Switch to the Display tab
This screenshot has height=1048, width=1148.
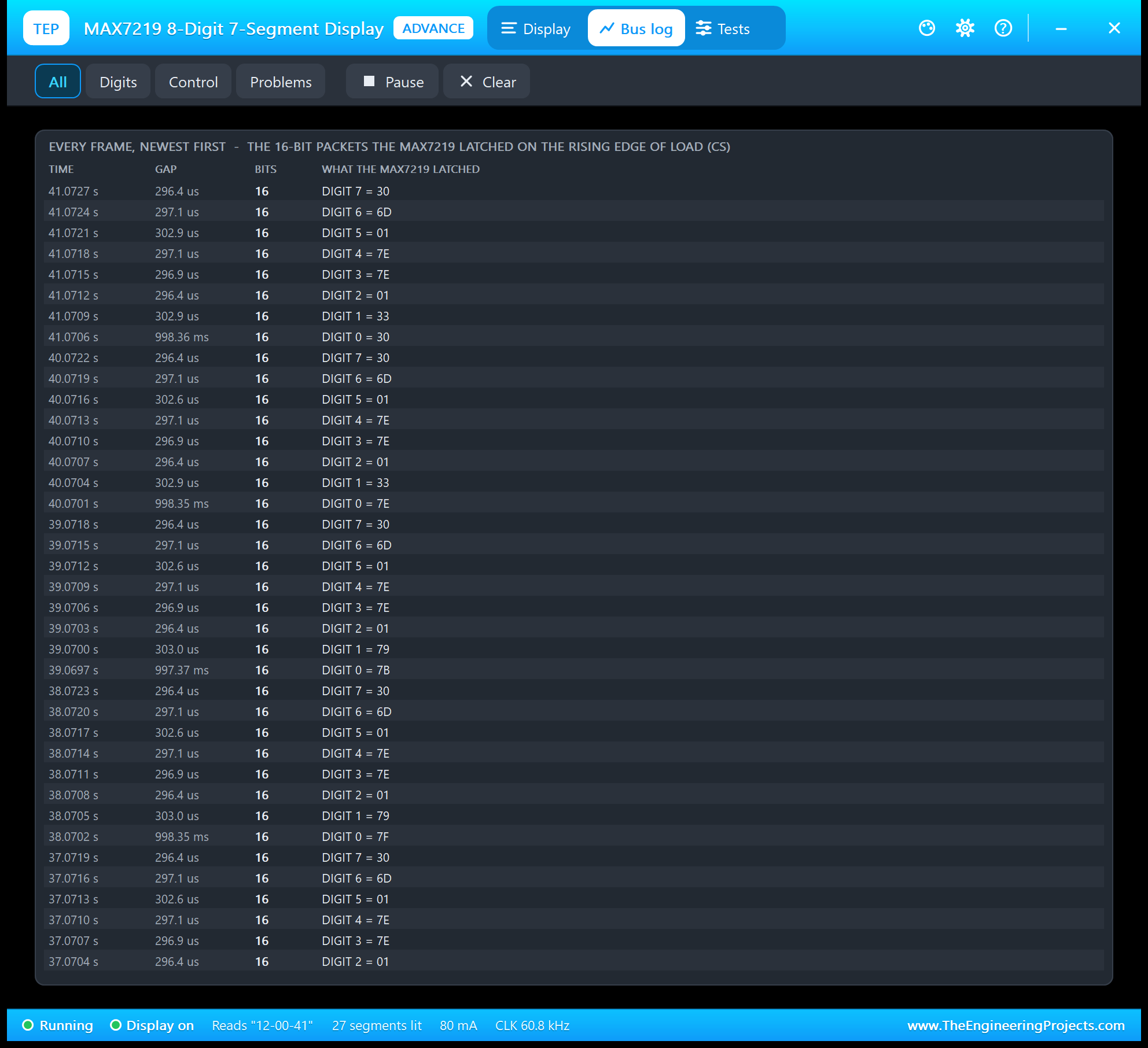(x=536, y=28)
